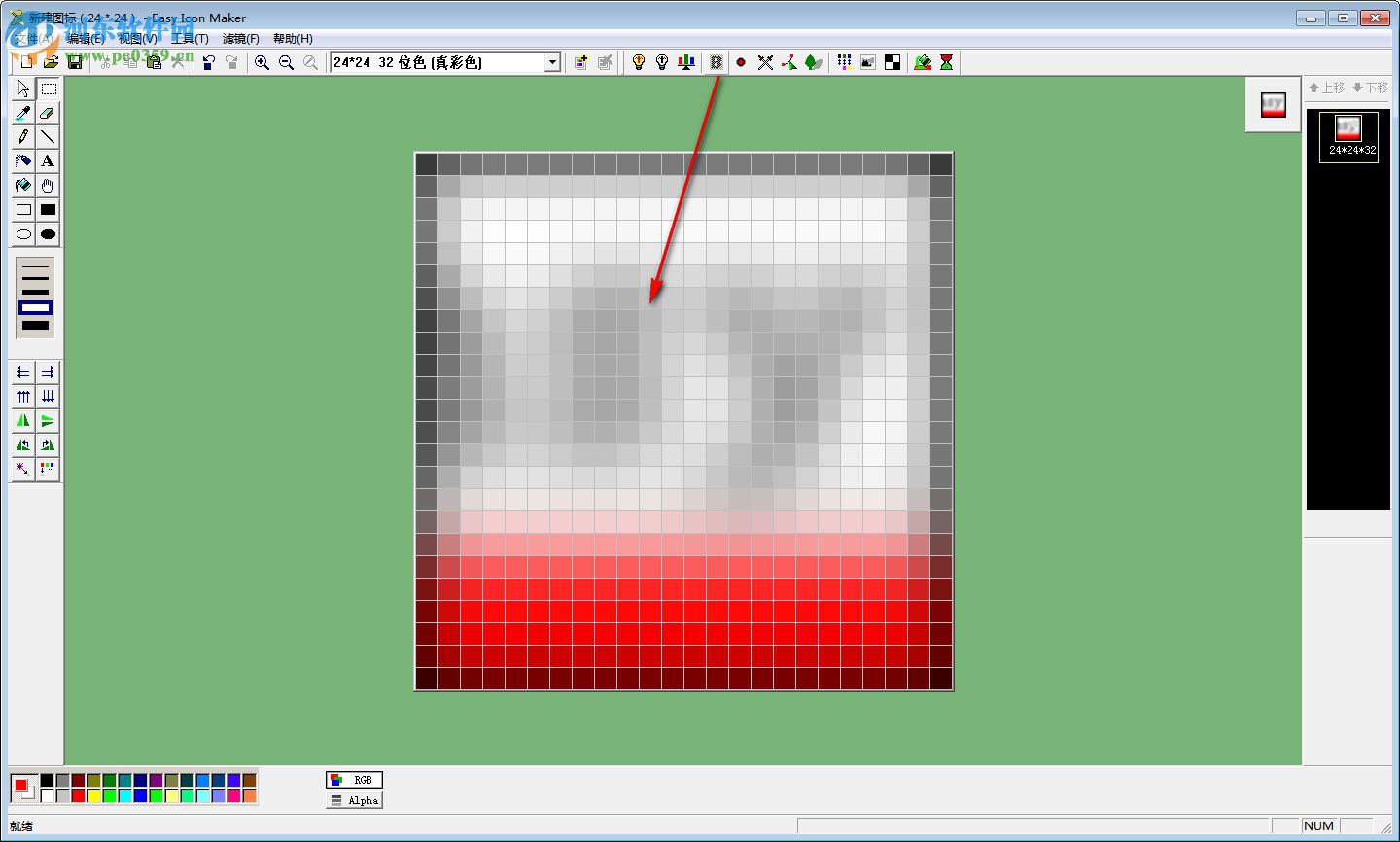Undo the last edit
Screen dimensions: 1400x842
[x=208, y=62]
